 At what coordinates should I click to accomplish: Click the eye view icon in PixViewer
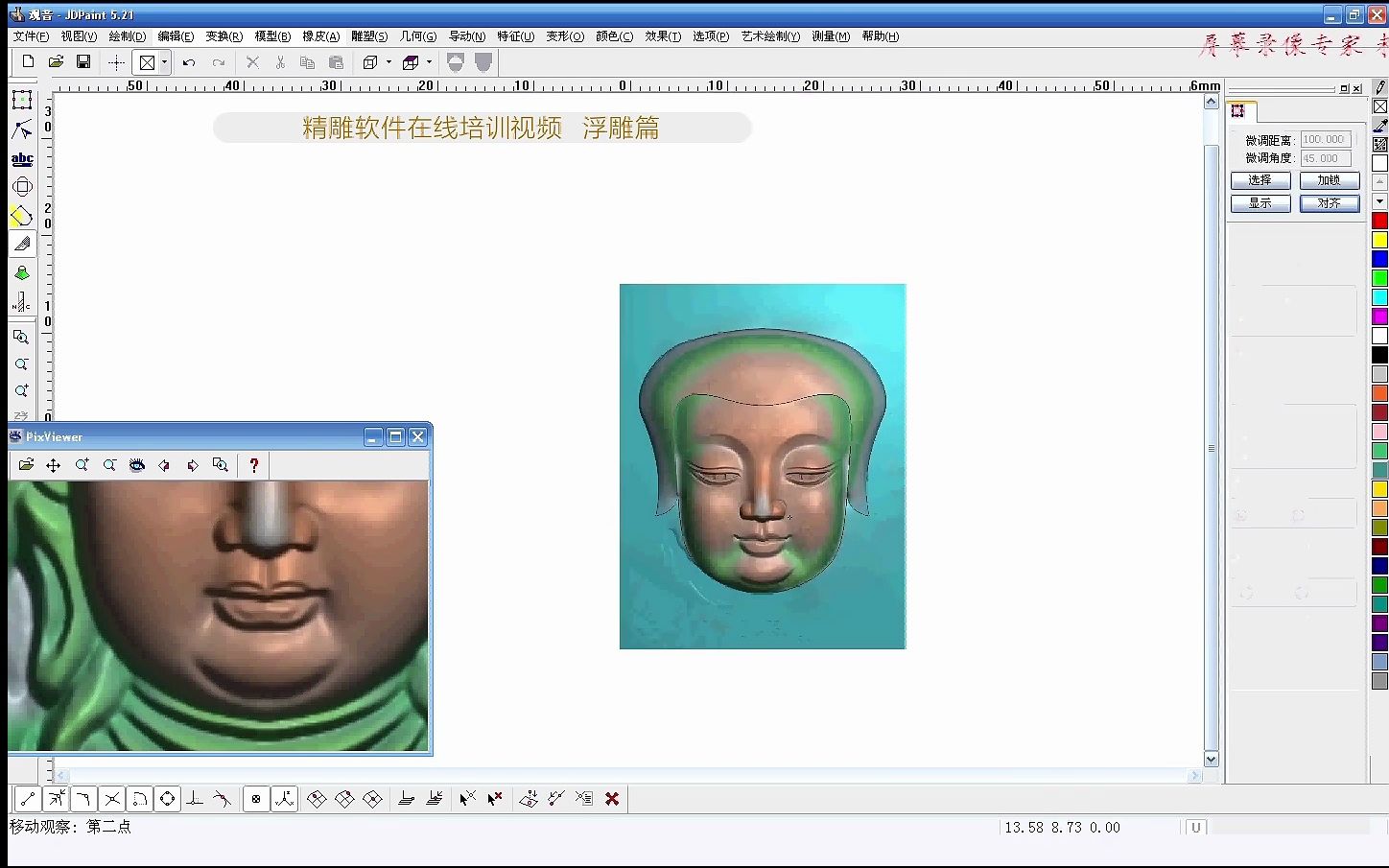click(x=137, y=465)
